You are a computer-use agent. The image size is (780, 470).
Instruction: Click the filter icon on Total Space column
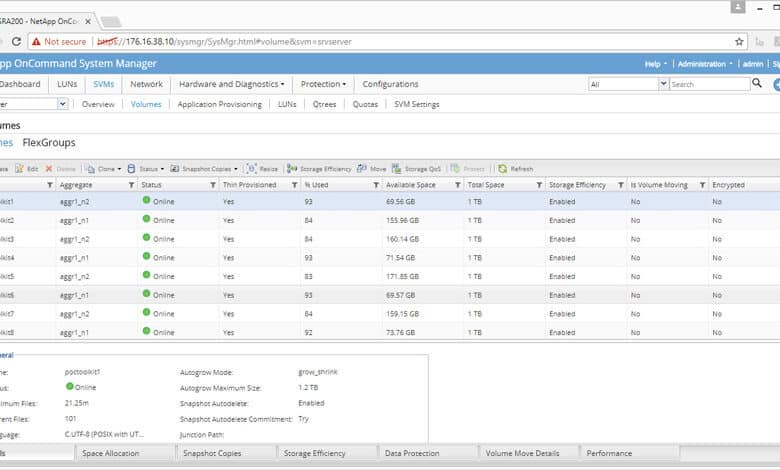click(x=539, y=185)
